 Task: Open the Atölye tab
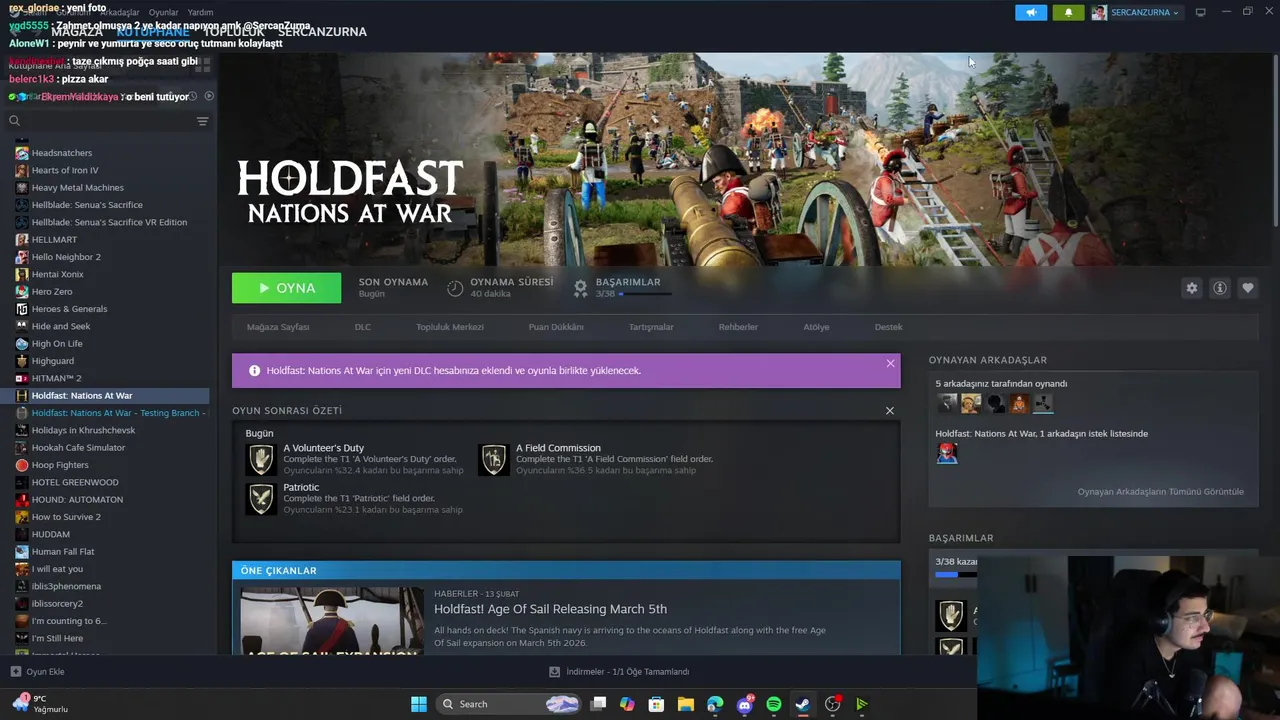(816, 327)
